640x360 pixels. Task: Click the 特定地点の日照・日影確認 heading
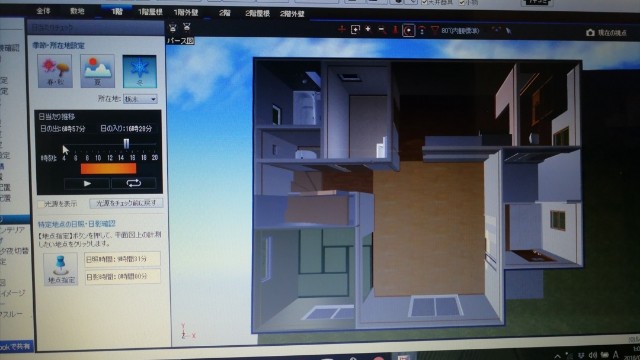pyautogui.click(x=77, y=224)
